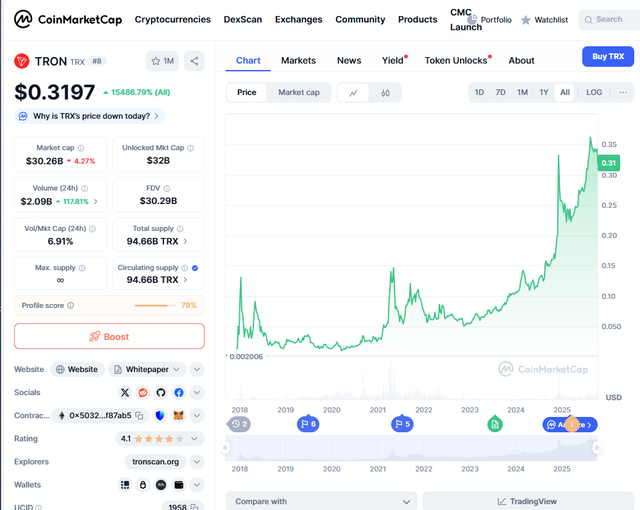
Task: Click the flag marker labeled 6 on timeline
Action: [x=308, y=424]
